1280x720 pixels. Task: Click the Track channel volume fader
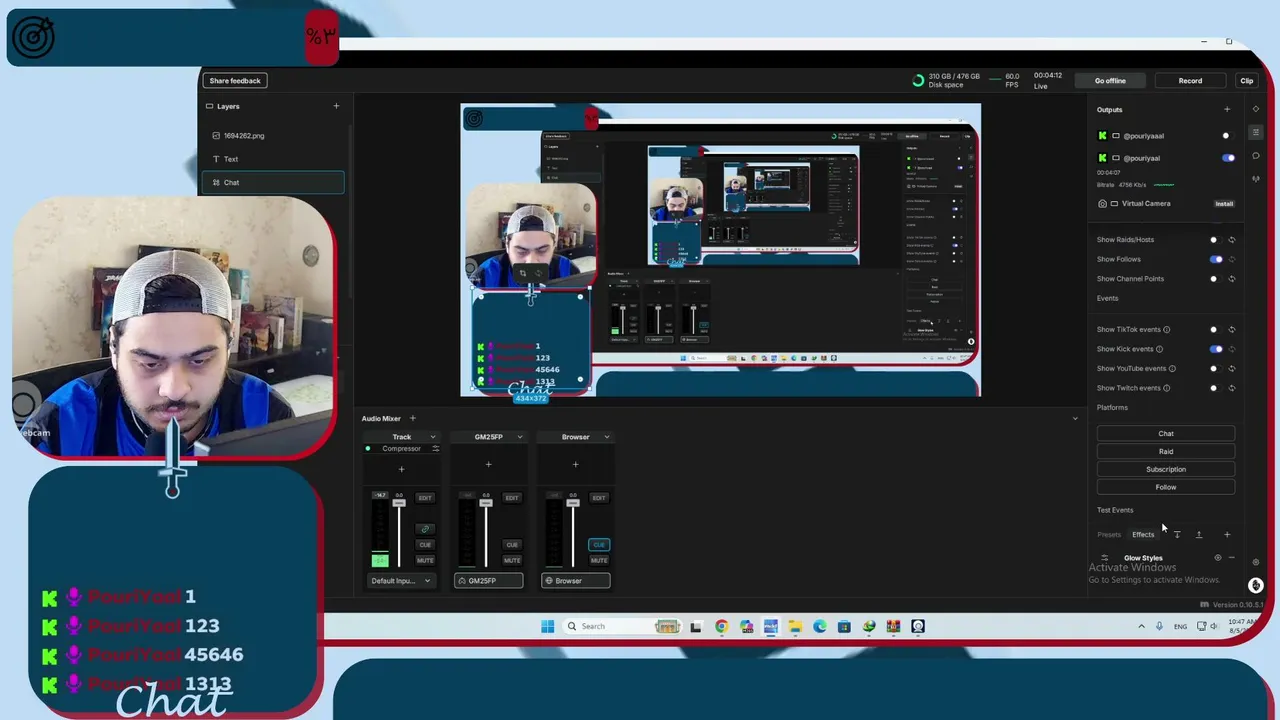tap(399, 502)
